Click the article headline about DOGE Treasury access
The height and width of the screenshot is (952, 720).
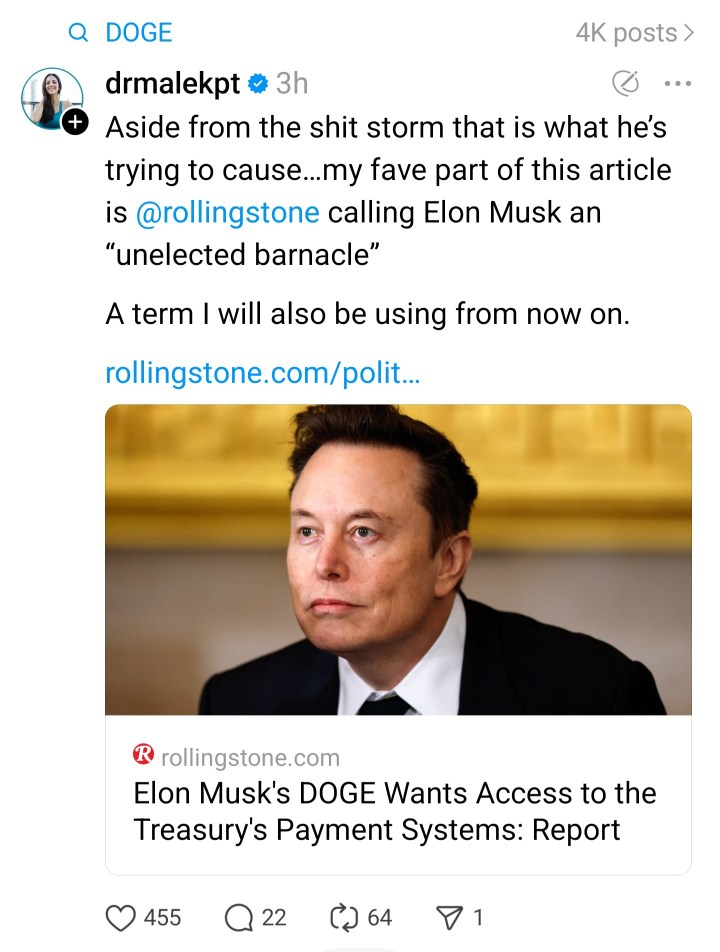(x=395, y=811)
